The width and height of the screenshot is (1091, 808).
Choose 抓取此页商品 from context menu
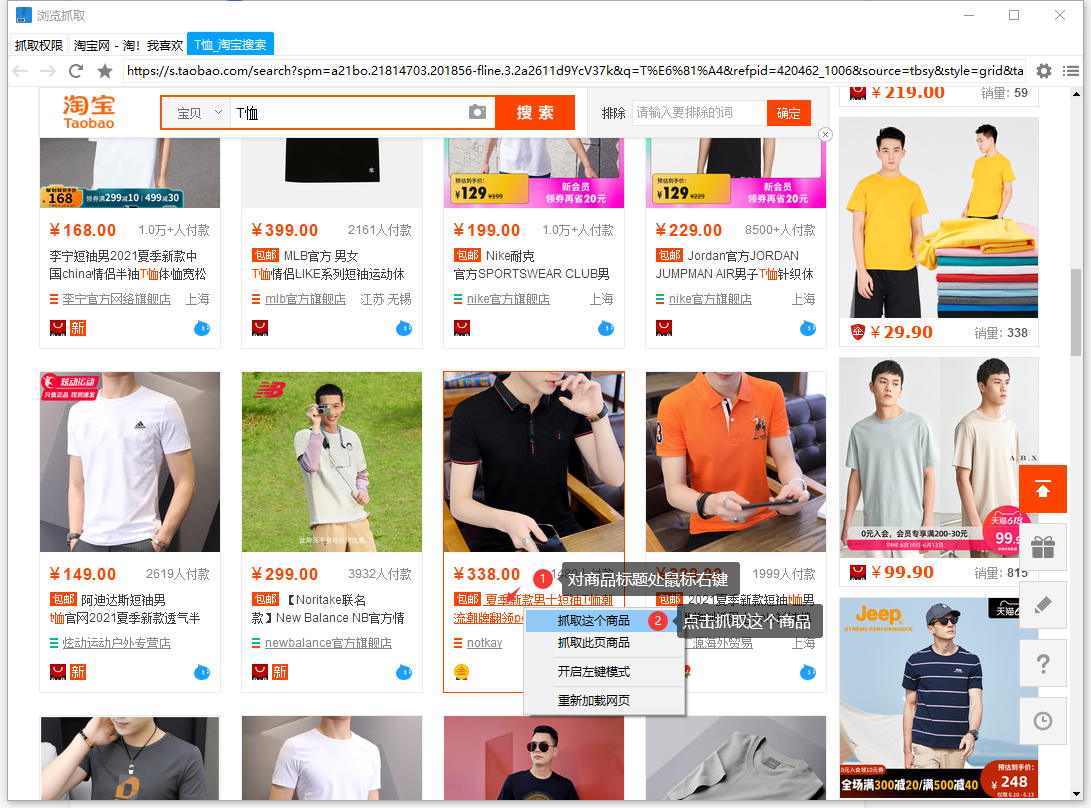[594, 643]
